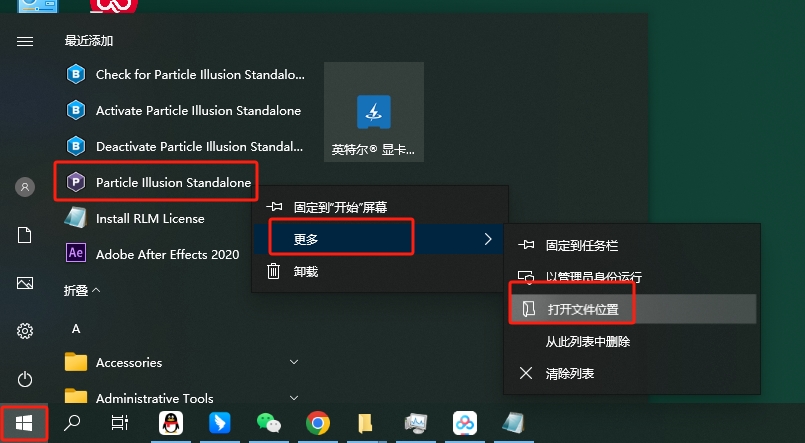
Task: Select 打开文件位置 option
Action: [631, 309]
